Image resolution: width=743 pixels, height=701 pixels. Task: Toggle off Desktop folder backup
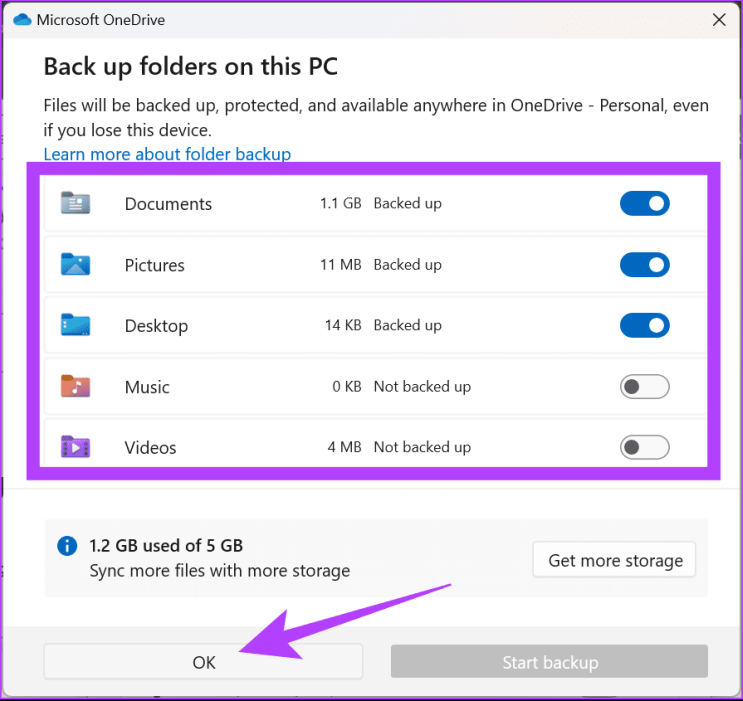(x=644, y=325)
